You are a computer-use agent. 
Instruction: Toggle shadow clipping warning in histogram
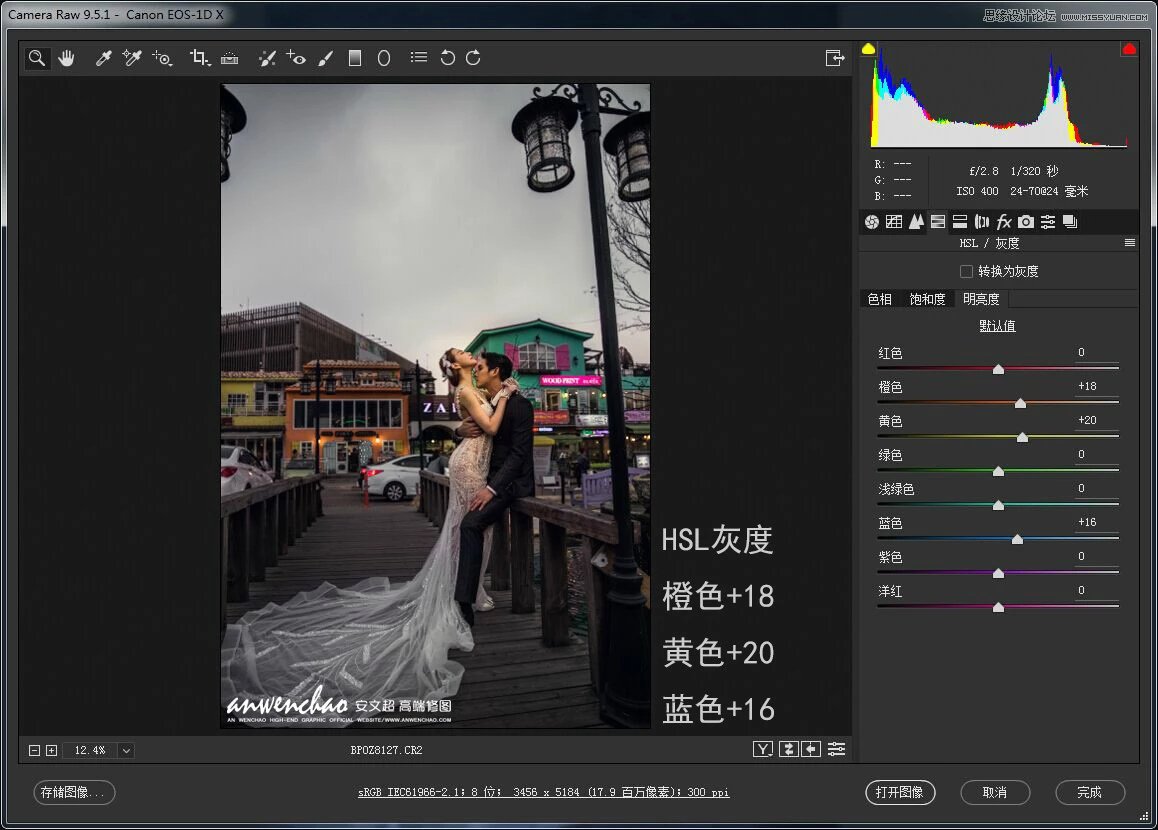coord(868,49)
